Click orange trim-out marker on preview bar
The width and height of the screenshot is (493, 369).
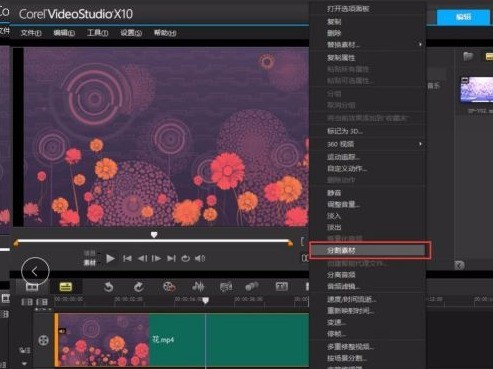(290, 243)
